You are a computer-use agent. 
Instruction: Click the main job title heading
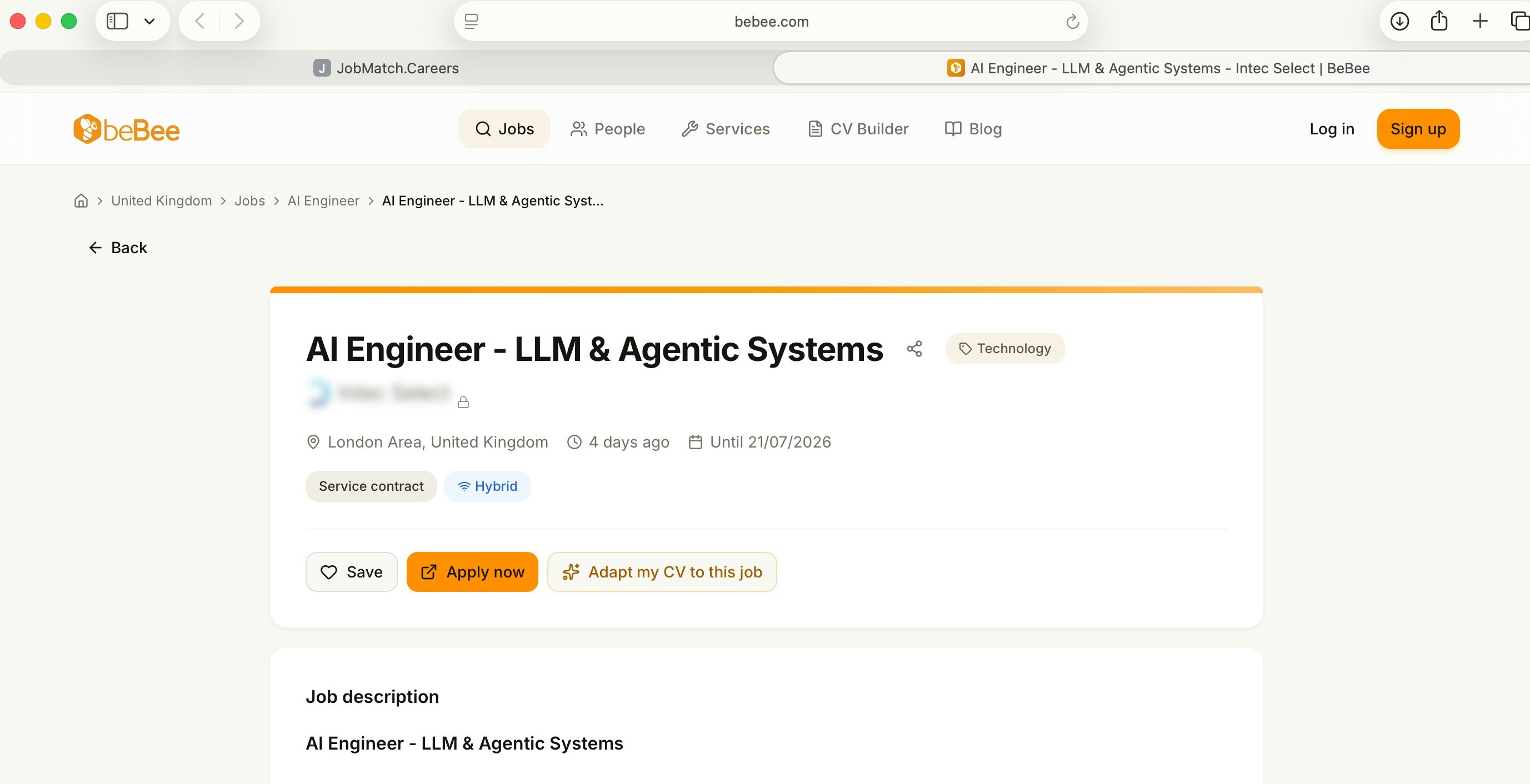tap(594, 348)
